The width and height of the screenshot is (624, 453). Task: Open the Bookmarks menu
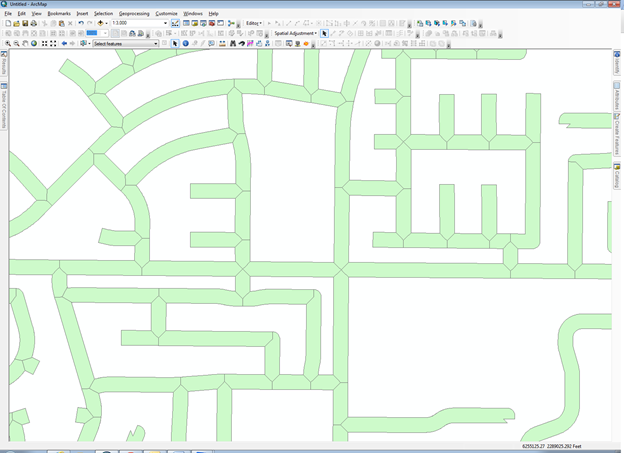point(59,13)
